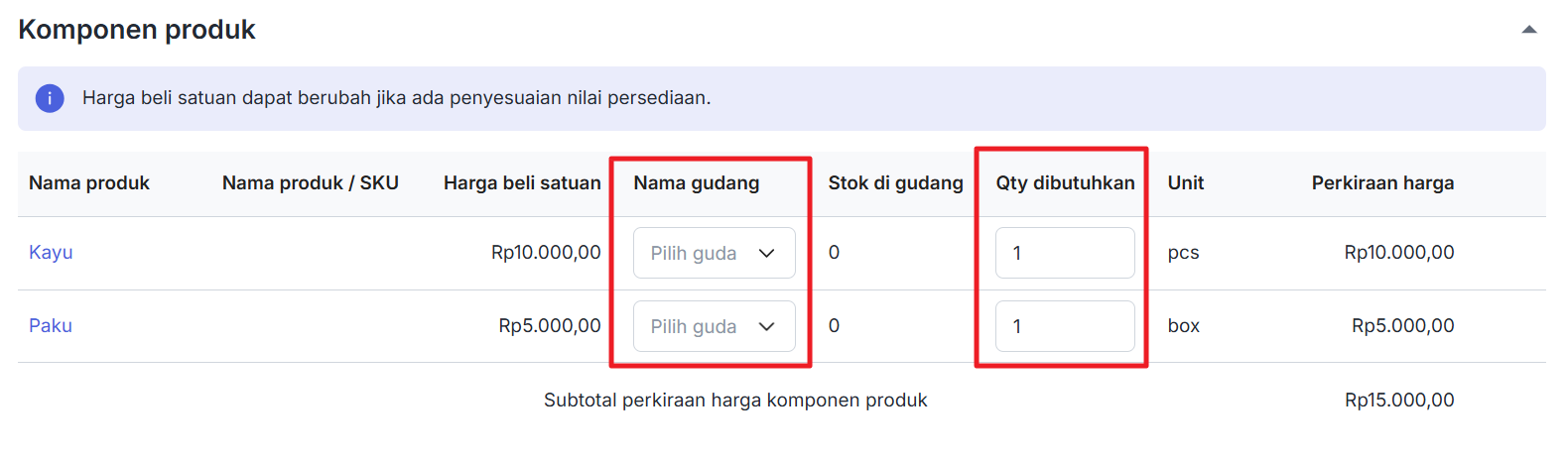Select the Stok di gudang column header
Viewport: 1568px width, 461px height.
[x=895, y=182]
